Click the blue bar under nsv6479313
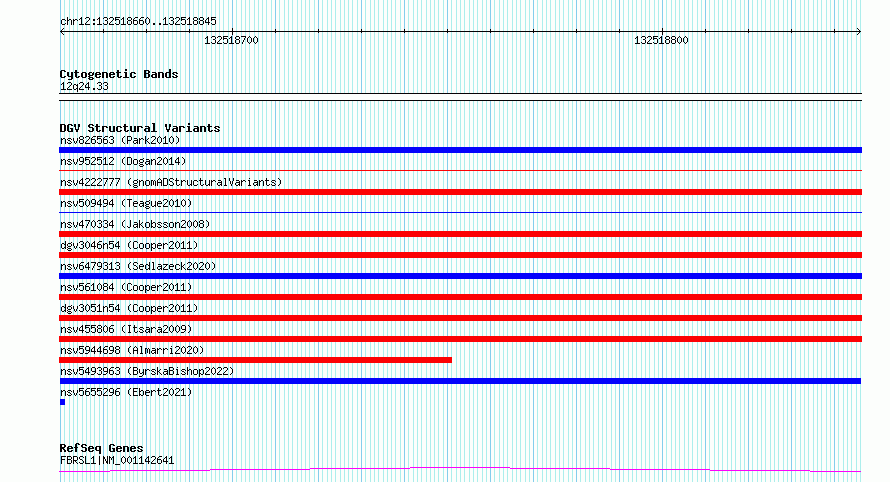Image resolution: width=890 pixels, height=482 pixels. point(460,276)
